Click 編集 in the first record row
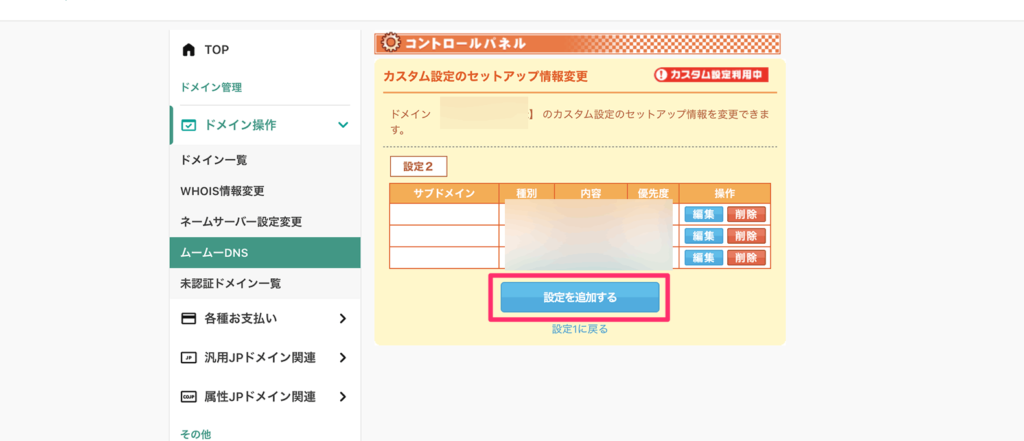This screenshot has height=441, width=1024. coord(703,214)
